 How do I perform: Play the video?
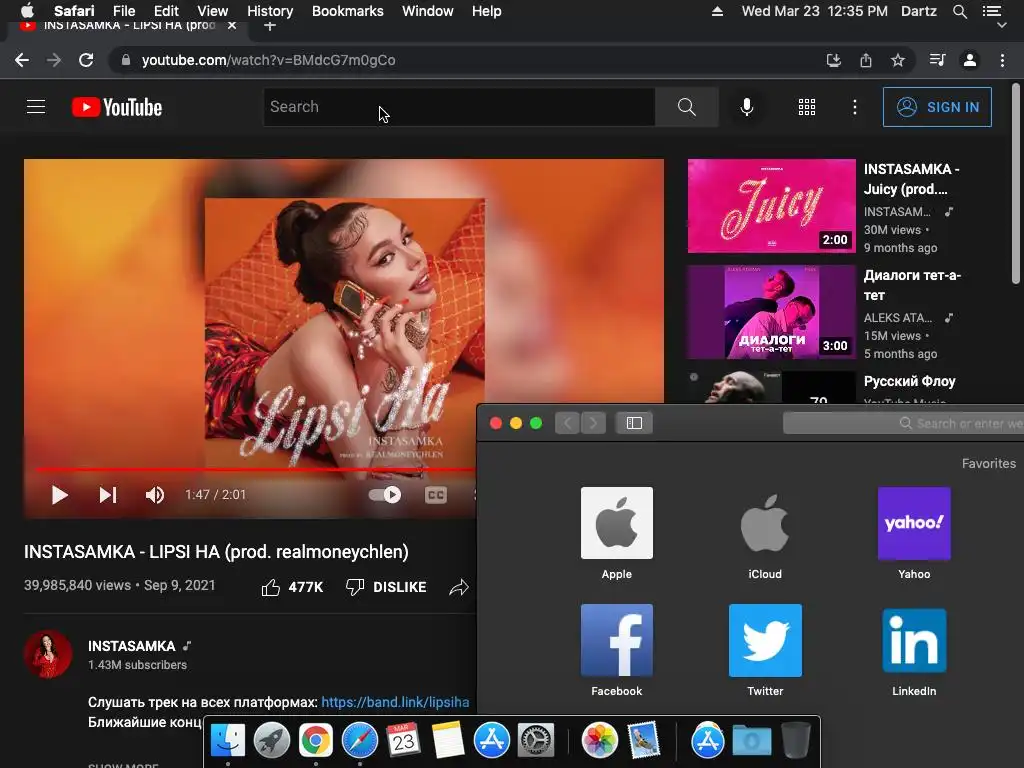pyautogui.click(x=59, y=495)
